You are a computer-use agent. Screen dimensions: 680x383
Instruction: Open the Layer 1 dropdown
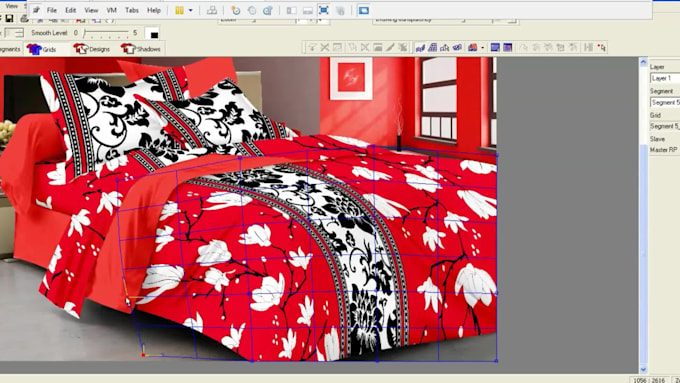point(665,78)
